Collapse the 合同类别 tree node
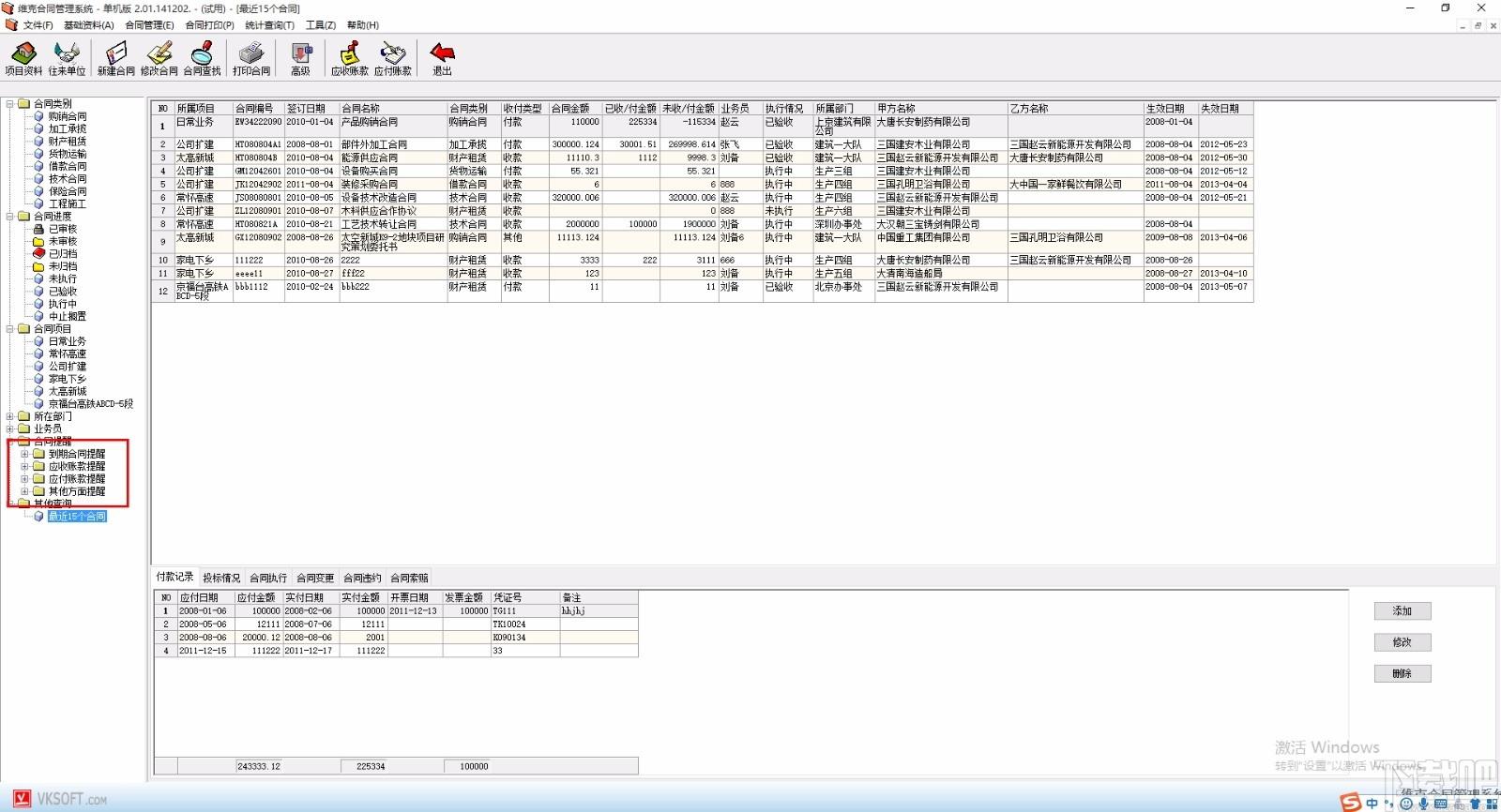This screenshot has height=812, width=1501. (x=10, y=104)
